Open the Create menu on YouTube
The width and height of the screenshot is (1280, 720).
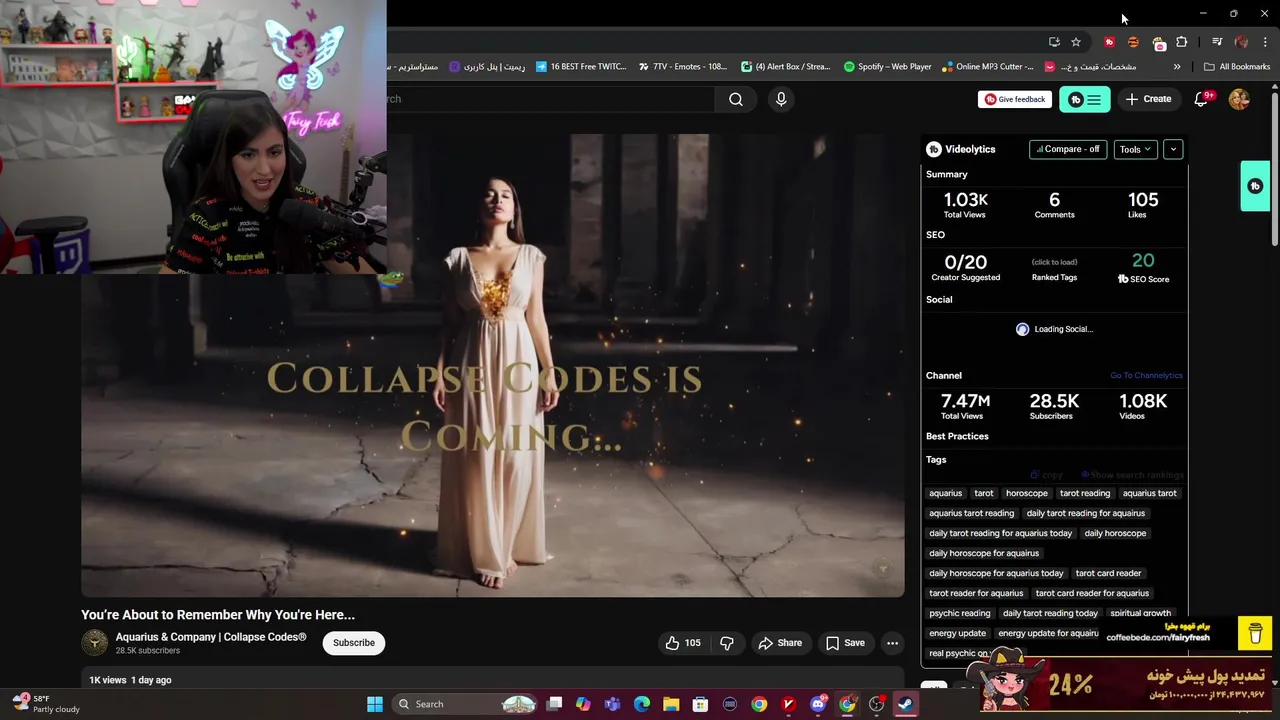pyautogui.click(x=1148, y=99)
